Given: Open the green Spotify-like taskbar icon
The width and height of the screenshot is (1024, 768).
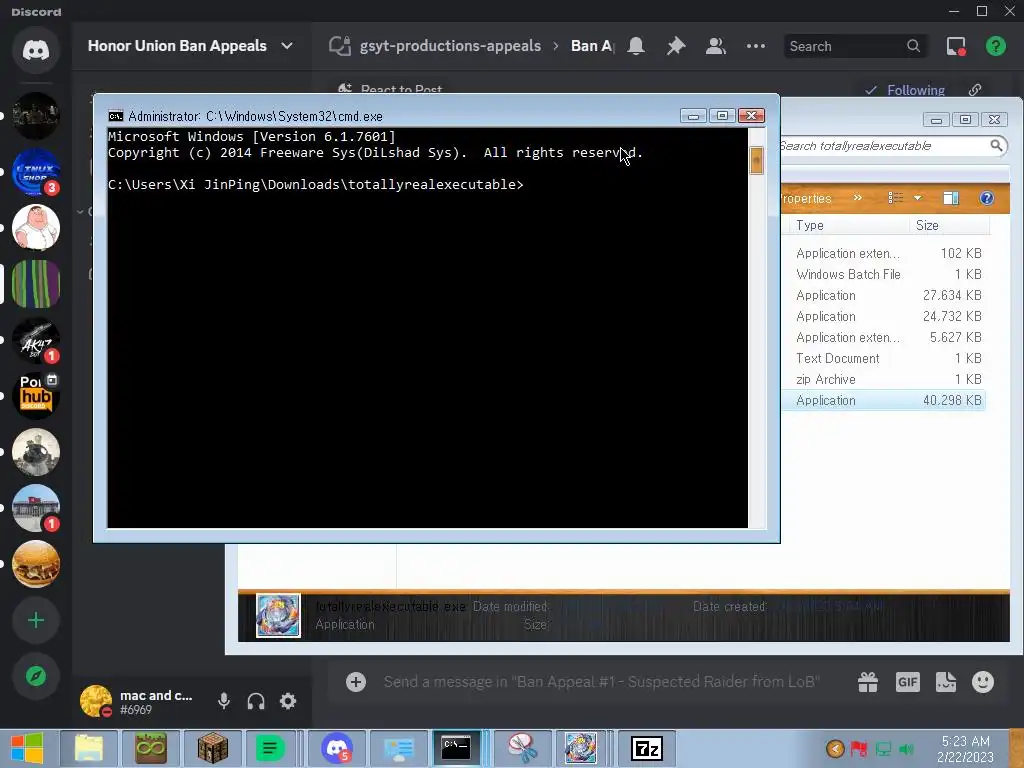Looking at the screenshot, I should (x=270, y=748).
